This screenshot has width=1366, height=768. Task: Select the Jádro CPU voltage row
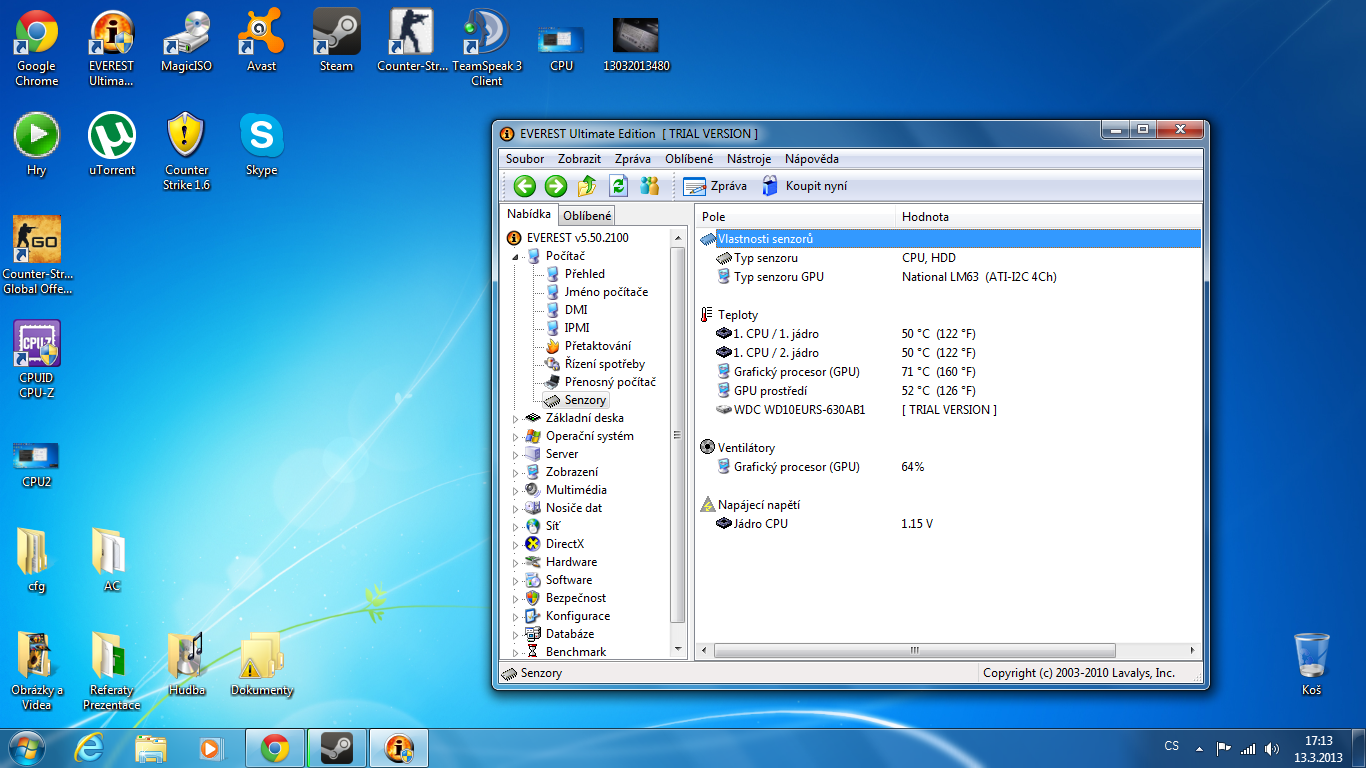(949, 524)
